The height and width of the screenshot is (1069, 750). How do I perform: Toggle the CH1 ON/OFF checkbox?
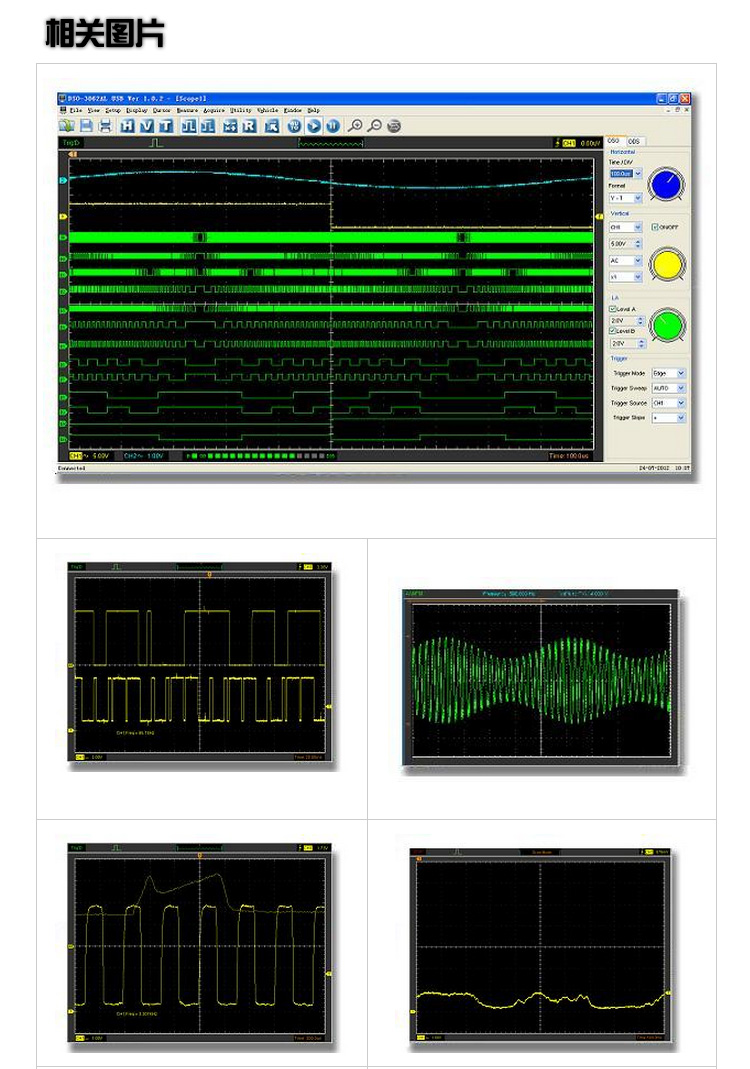point(655,227)
